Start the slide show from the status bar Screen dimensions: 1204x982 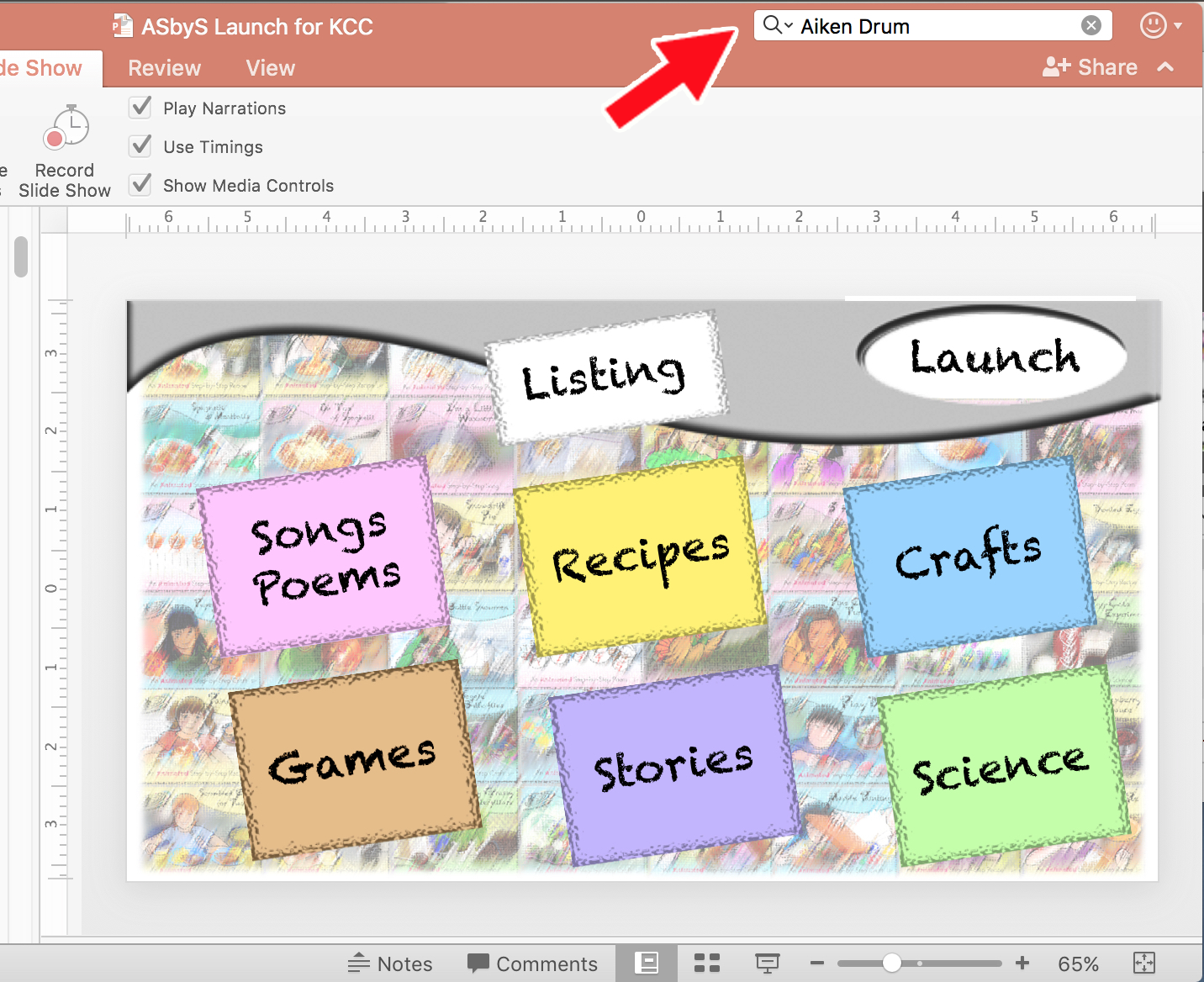coord(768,964)
